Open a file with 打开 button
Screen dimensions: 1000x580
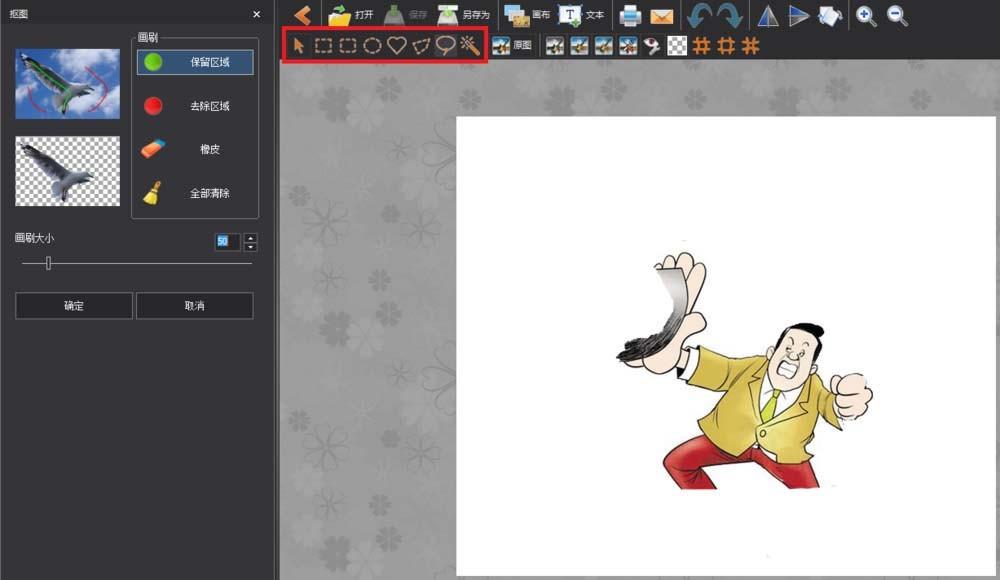pos(350,16)
